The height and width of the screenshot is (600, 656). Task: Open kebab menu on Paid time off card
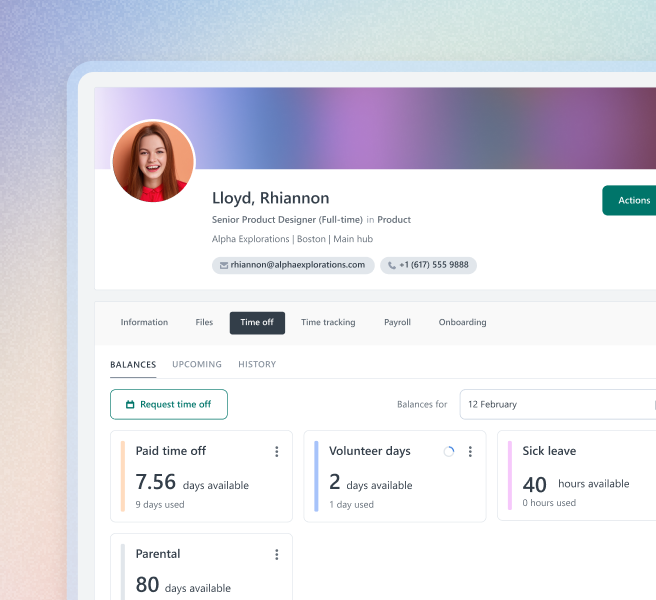point(277,451)
